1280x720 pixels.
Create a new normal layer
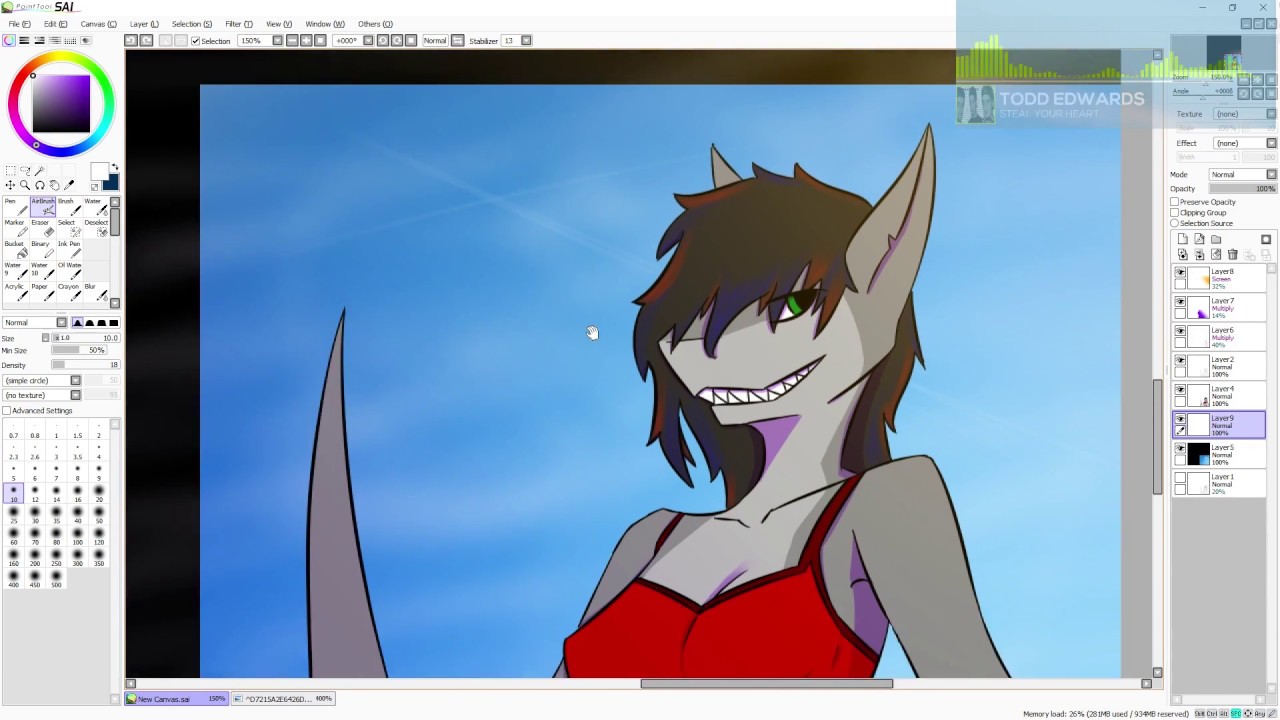click(1183, 239)
